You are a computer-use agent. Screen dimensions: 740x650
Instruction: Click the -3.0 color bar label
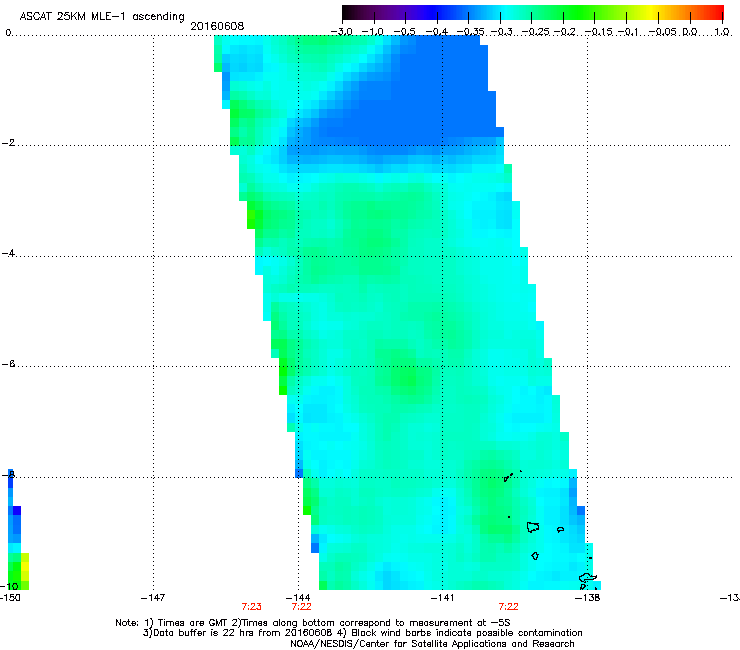pyautogui.click(x=342, y=32)
